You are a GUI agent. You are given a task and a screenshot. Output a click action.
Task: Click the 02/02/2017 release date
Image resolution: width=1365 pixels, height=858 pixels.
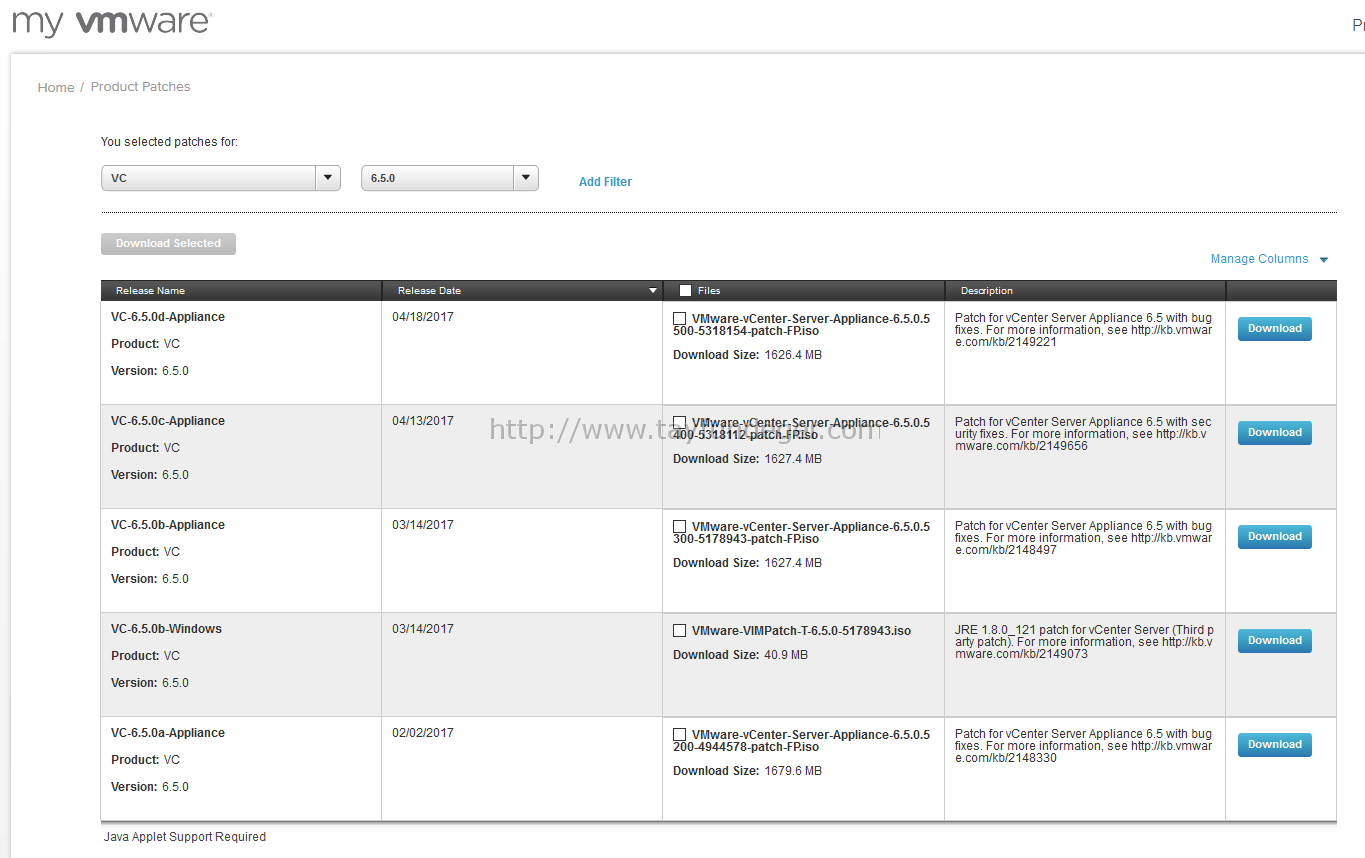pos(423,733)
